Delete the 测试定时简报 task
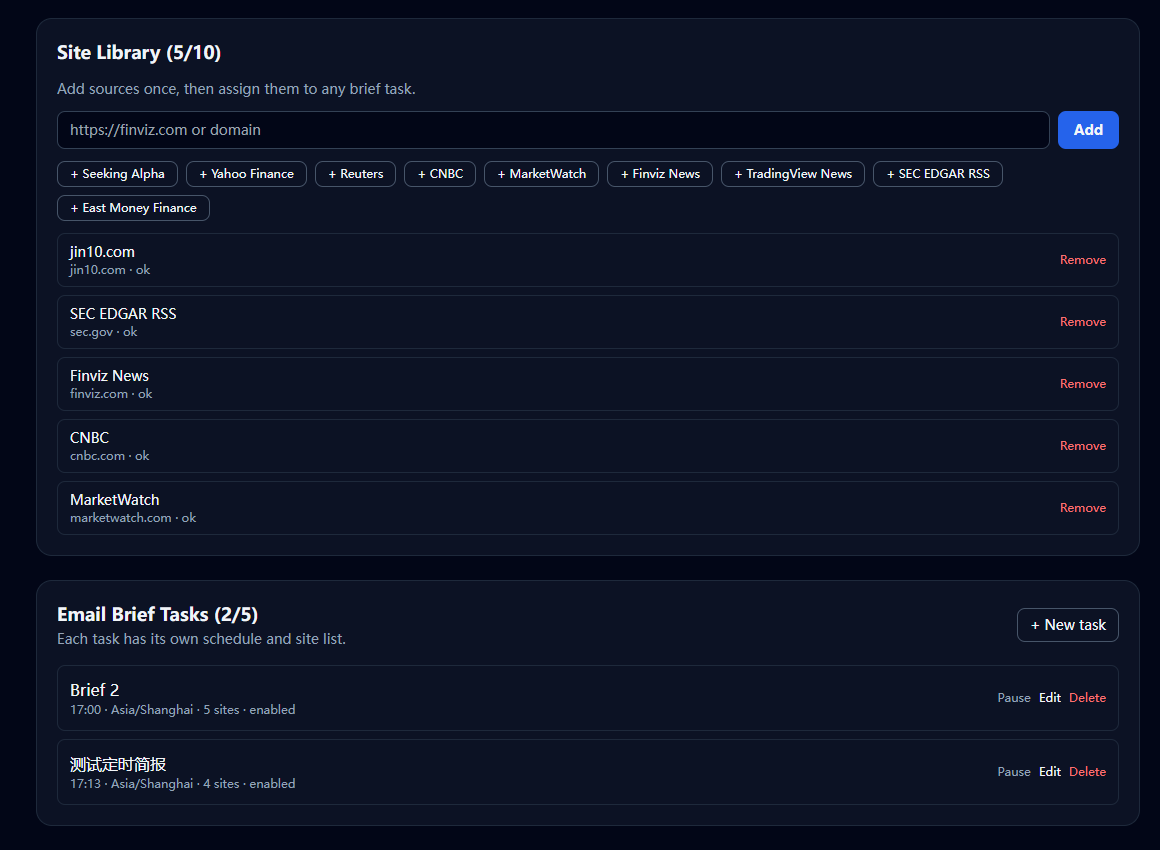 coord(1088,772)
